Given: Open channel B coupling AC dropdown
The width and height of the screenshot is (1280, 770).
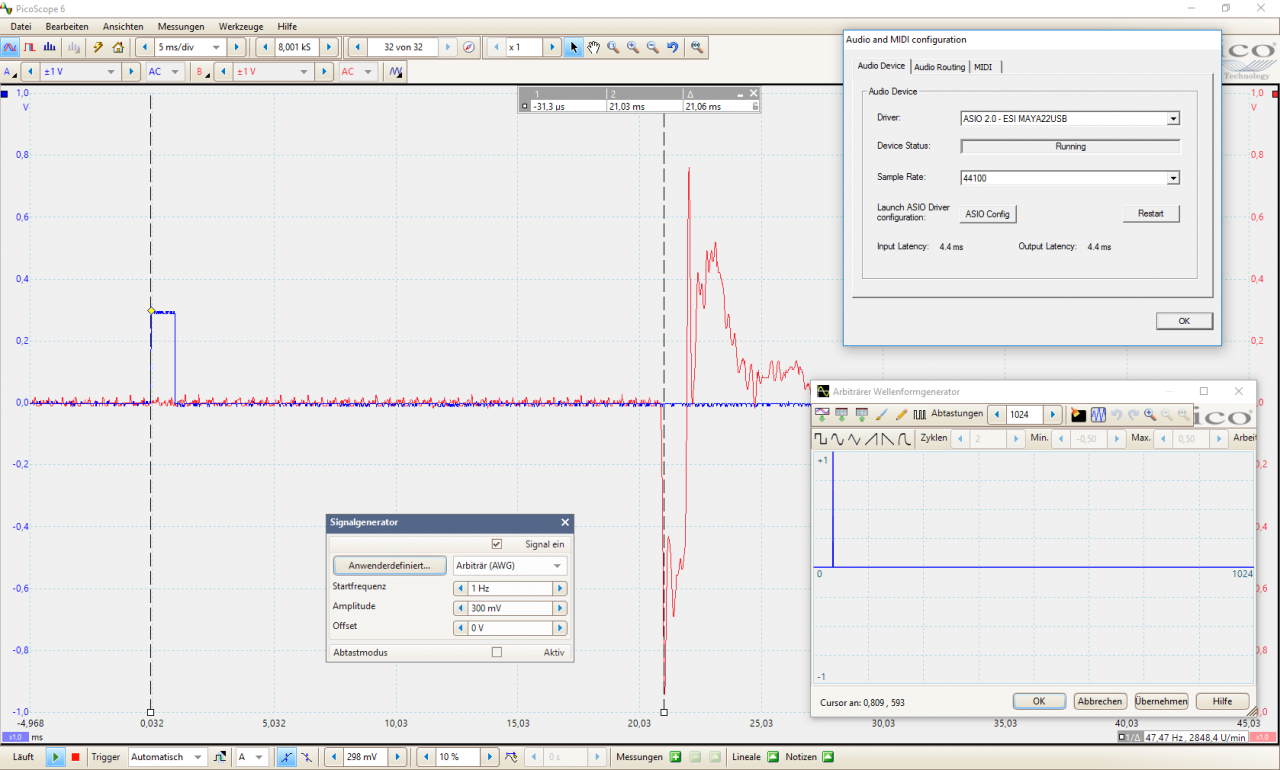Looking at the screenshot, I should (x=369, y=72).
